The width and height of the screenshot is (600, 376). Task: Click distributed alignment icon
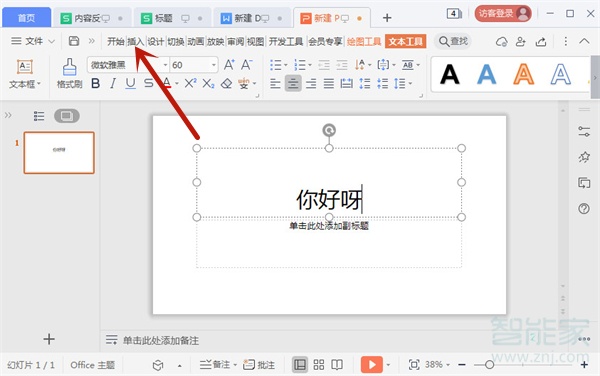click(x=347, y=83)
